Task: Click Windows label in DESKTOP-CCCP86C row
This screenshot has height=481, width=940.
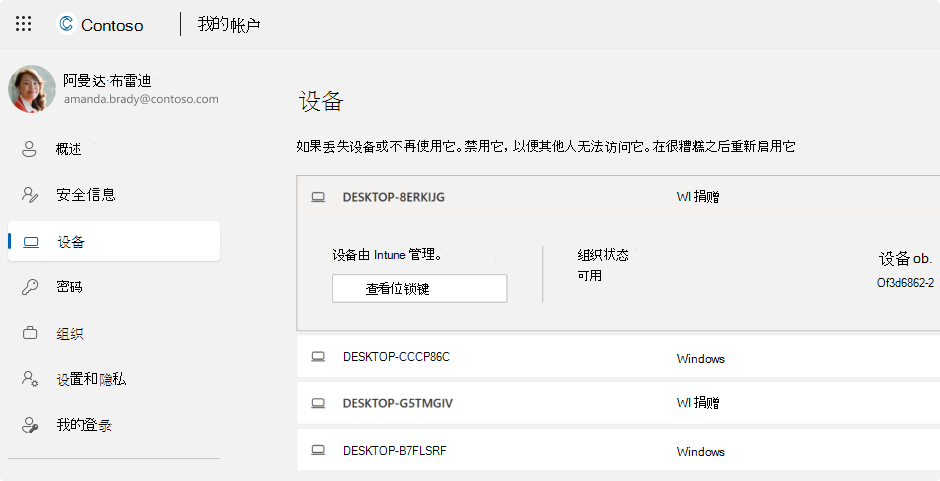Action: coord(701,359)
